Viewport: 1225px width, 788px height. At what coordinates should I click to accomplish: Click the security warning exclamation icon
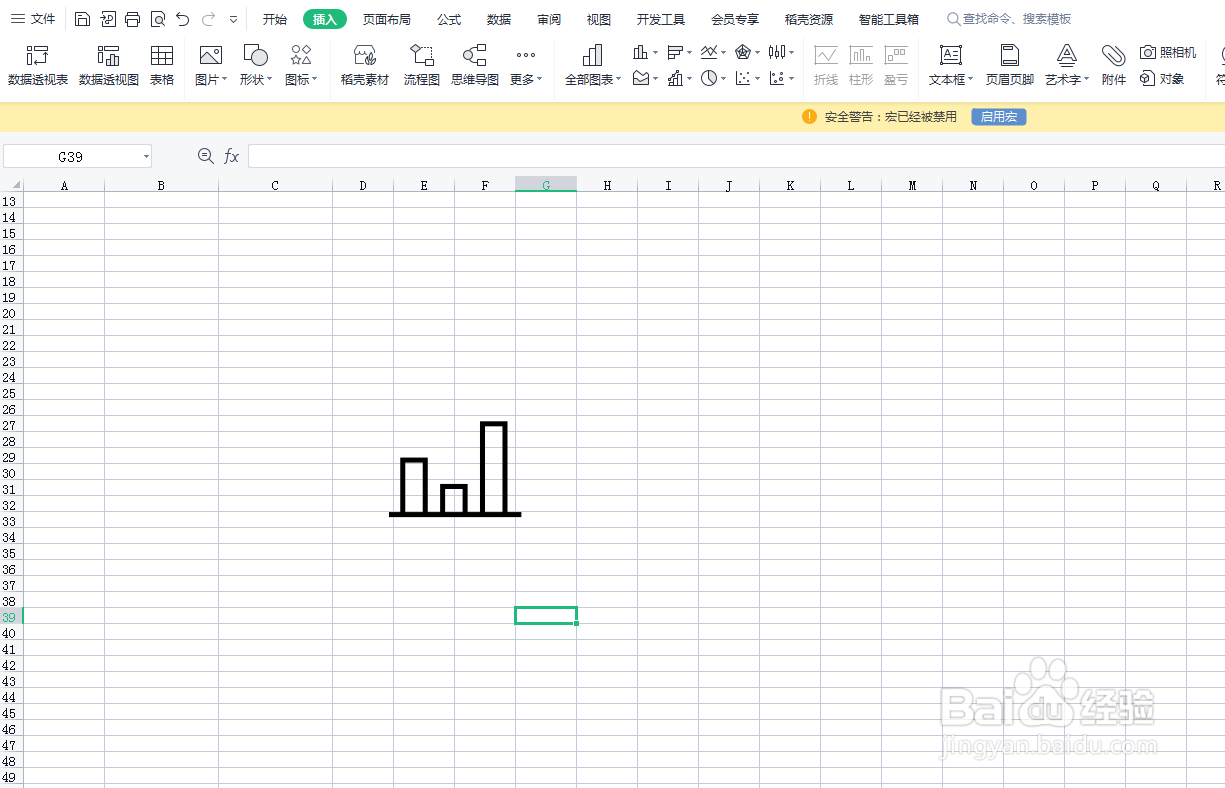(x=810, y=117)
